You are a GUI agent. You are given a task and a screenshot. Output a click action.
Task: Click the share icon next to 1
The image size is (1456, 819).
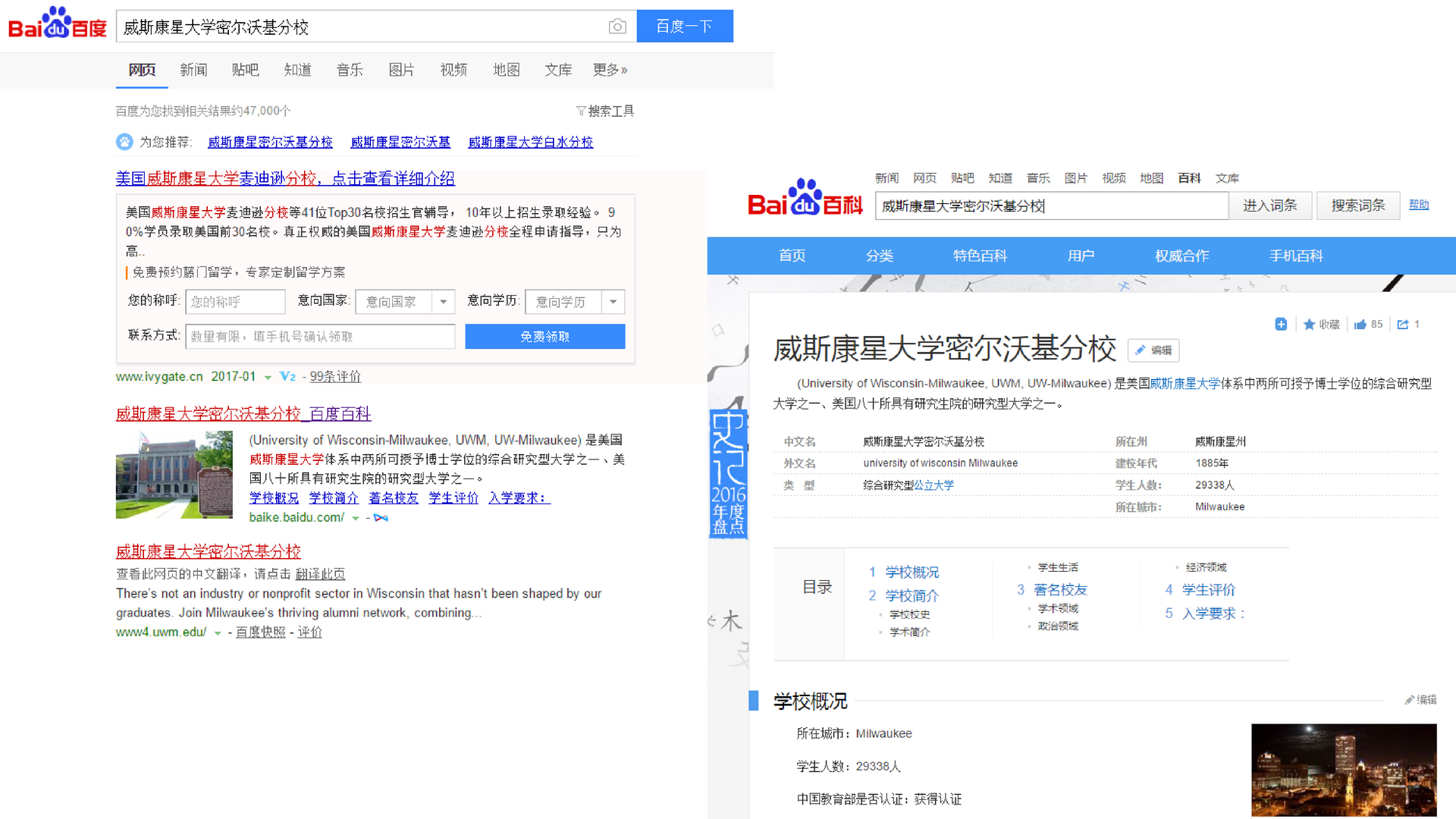[x=1403, y=325]
